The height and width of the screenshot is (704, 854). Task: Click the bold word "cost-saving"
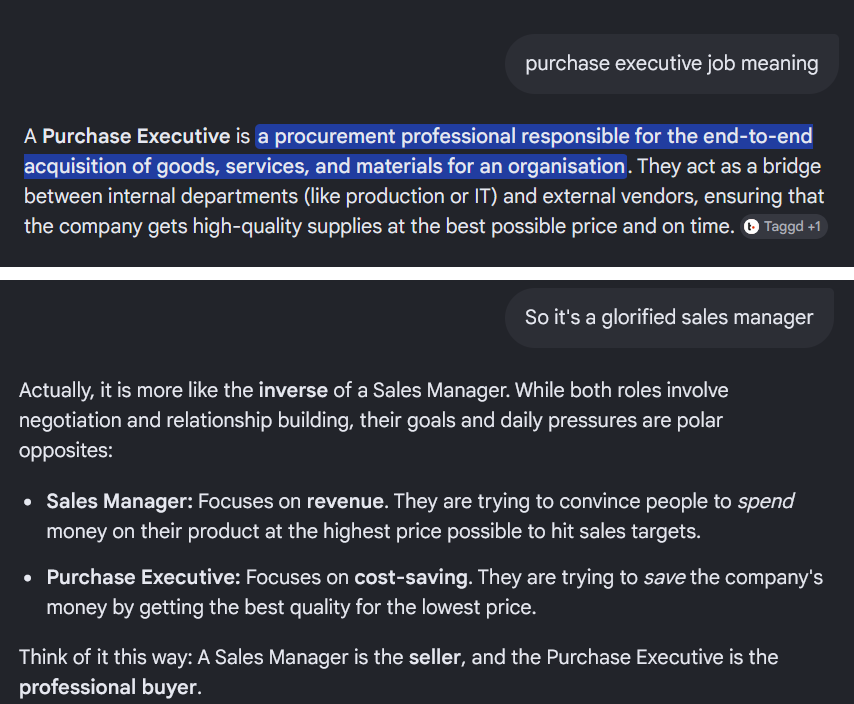tap(411, 577)
